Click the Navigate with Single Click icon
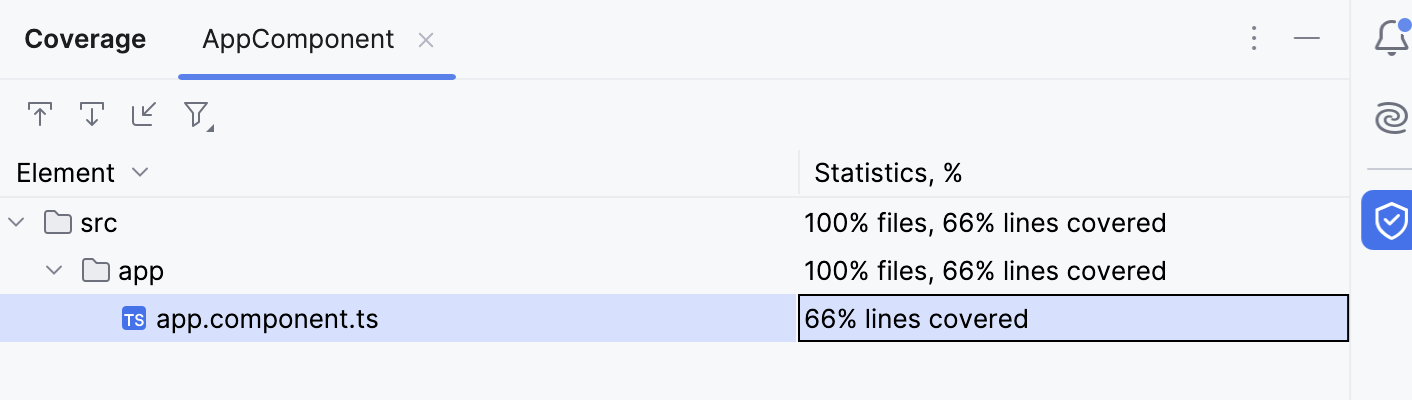Screen dimensions: 1412x400 (x=40, y=115)
